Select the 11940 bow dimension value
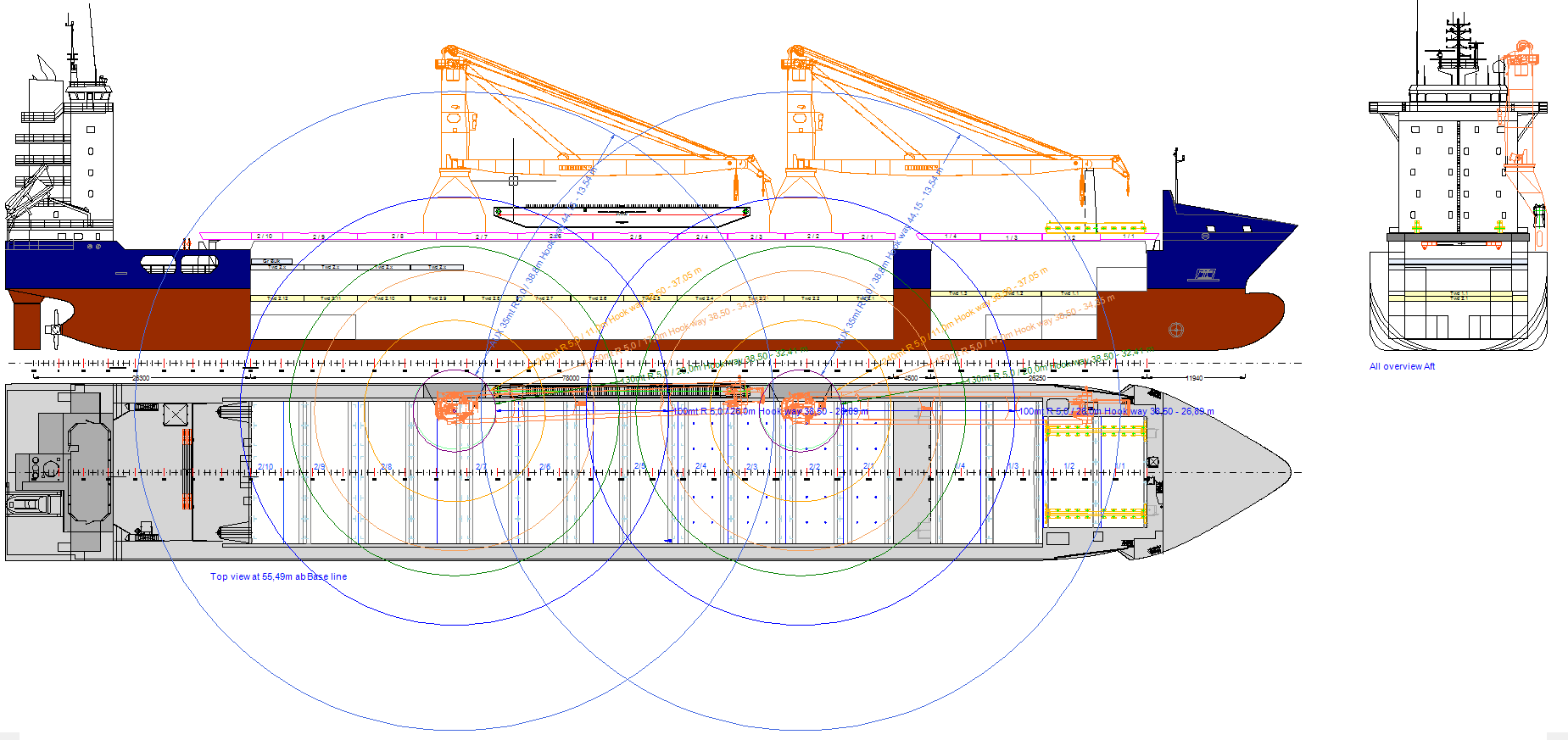Screen dimensions: 1568x740 tap(1194, 378)
